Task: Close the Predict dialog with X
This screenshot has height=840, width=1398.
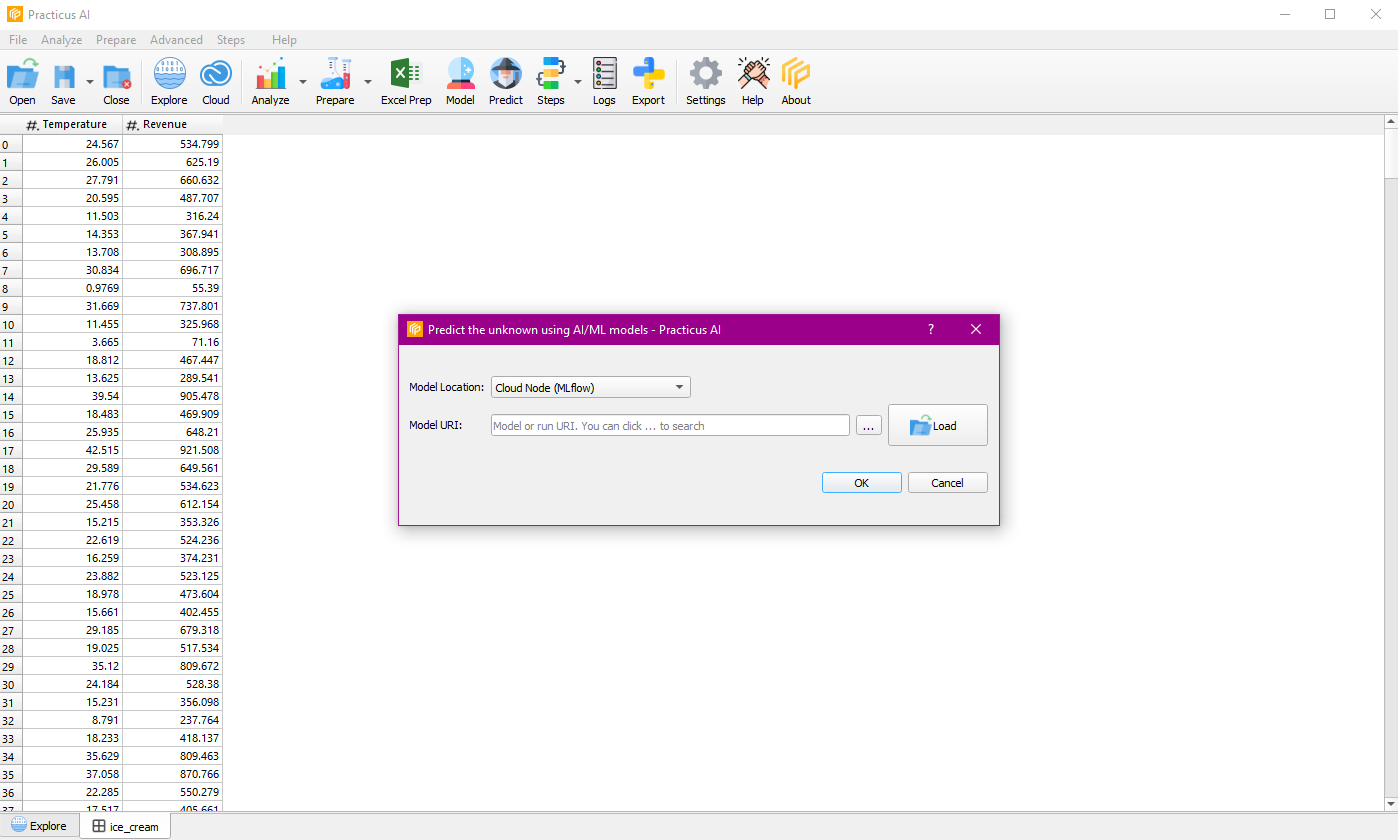Action: pos(976,329)
